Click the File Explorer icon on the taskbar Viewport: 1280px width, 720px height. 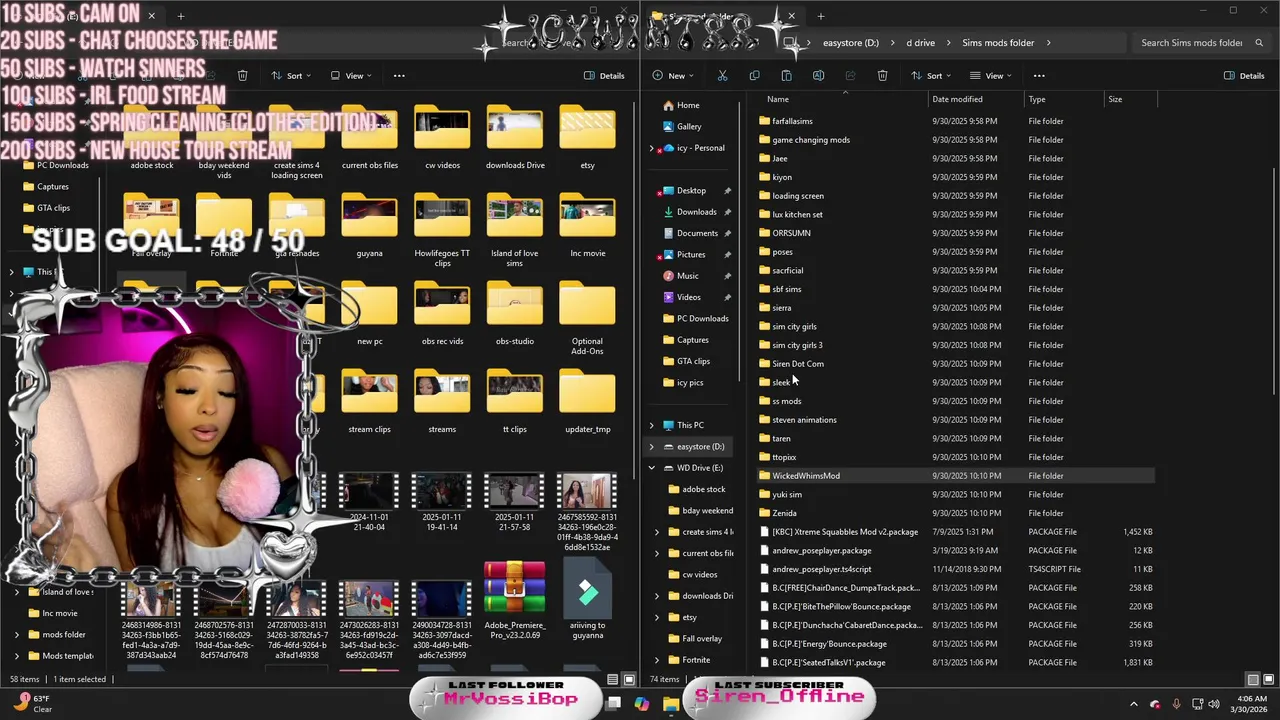pos(671,704)
